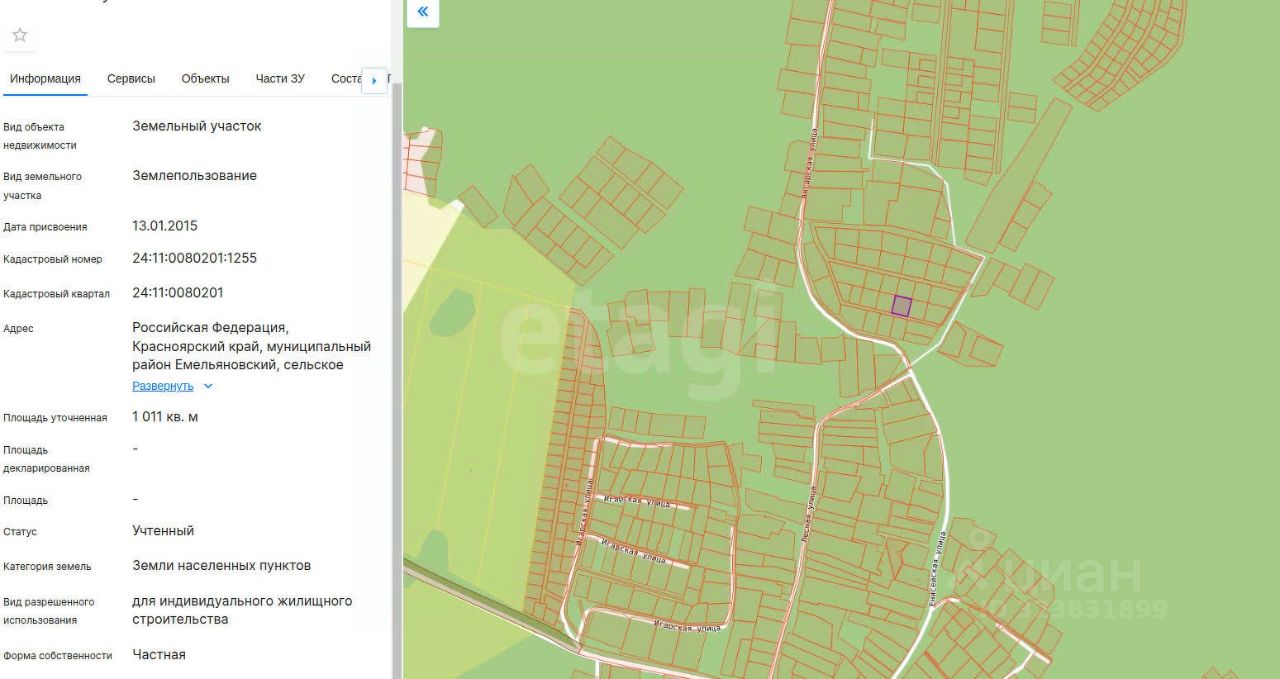Select cadastral number 24:11:0080201:1255

pyautogui.click(x=194, y=258)
